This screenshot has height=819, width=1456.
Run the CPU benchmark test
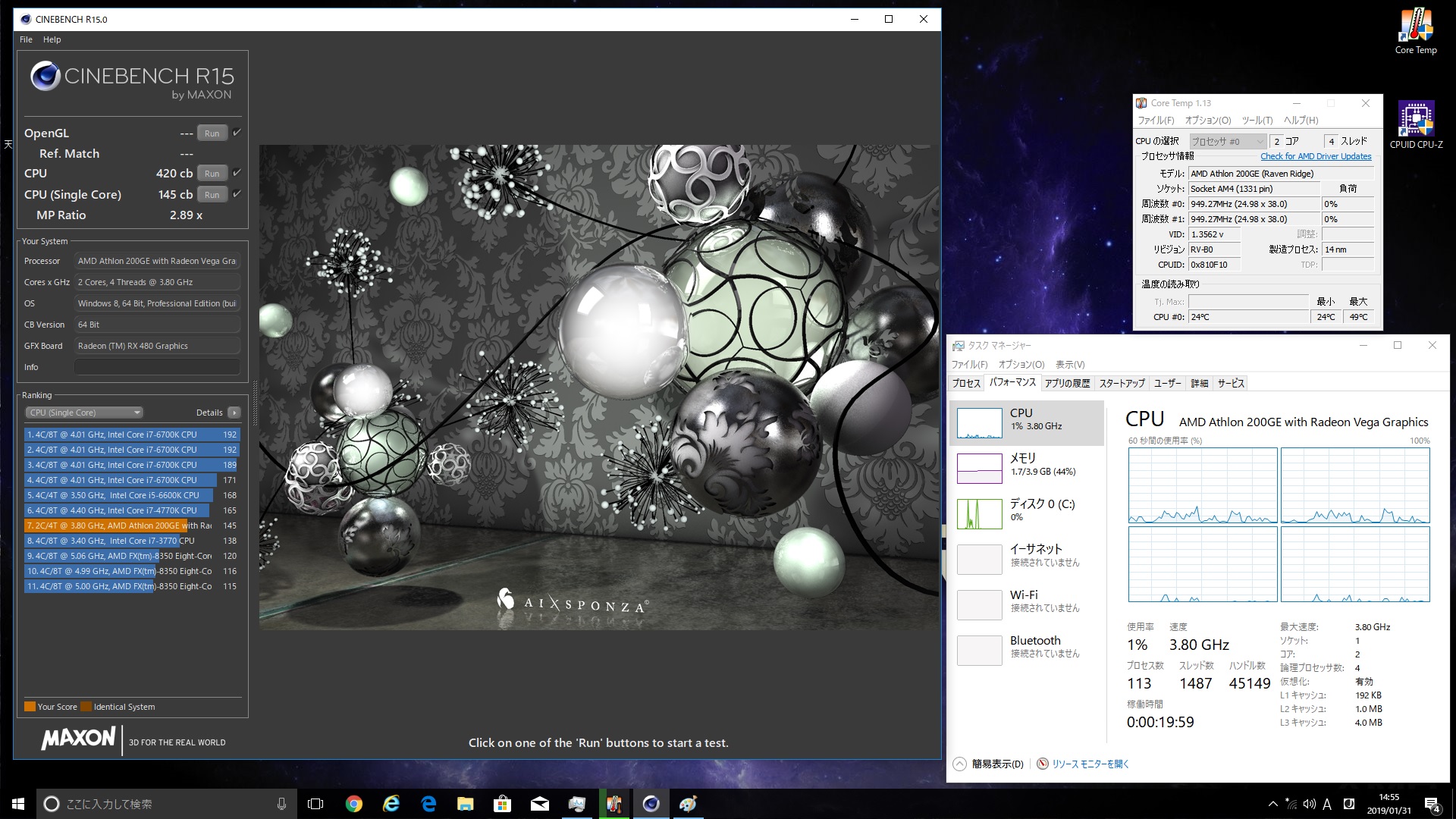pos(212,174)
